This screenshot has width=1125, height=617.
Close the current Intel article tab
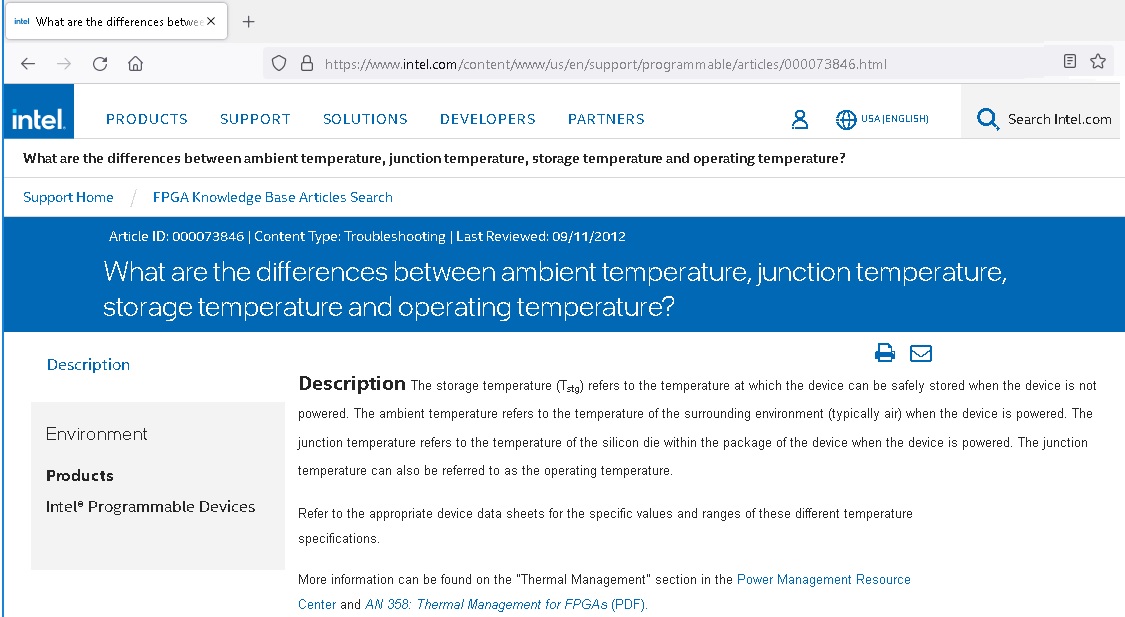[x=211, y=22]
